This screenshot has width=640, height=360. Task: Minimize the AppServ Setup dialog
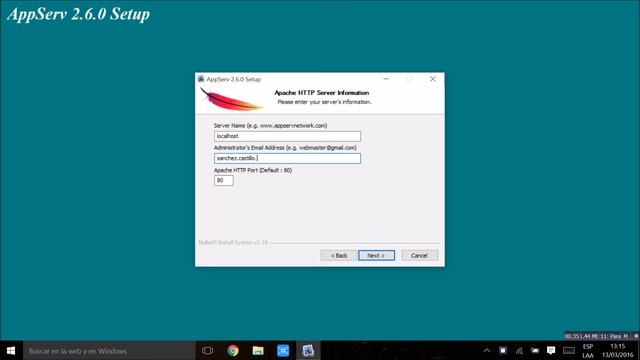(x=386, y=79)
